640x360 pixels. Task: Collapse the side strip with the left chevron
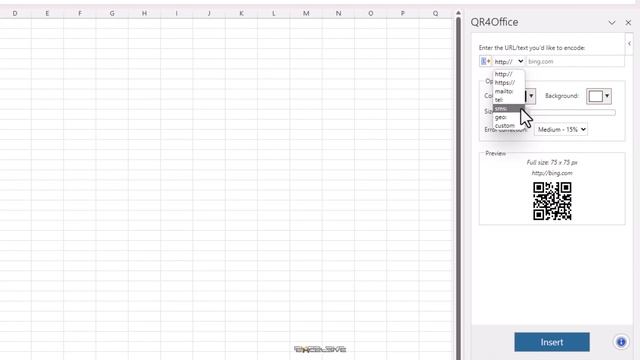[x=629, y=44]
